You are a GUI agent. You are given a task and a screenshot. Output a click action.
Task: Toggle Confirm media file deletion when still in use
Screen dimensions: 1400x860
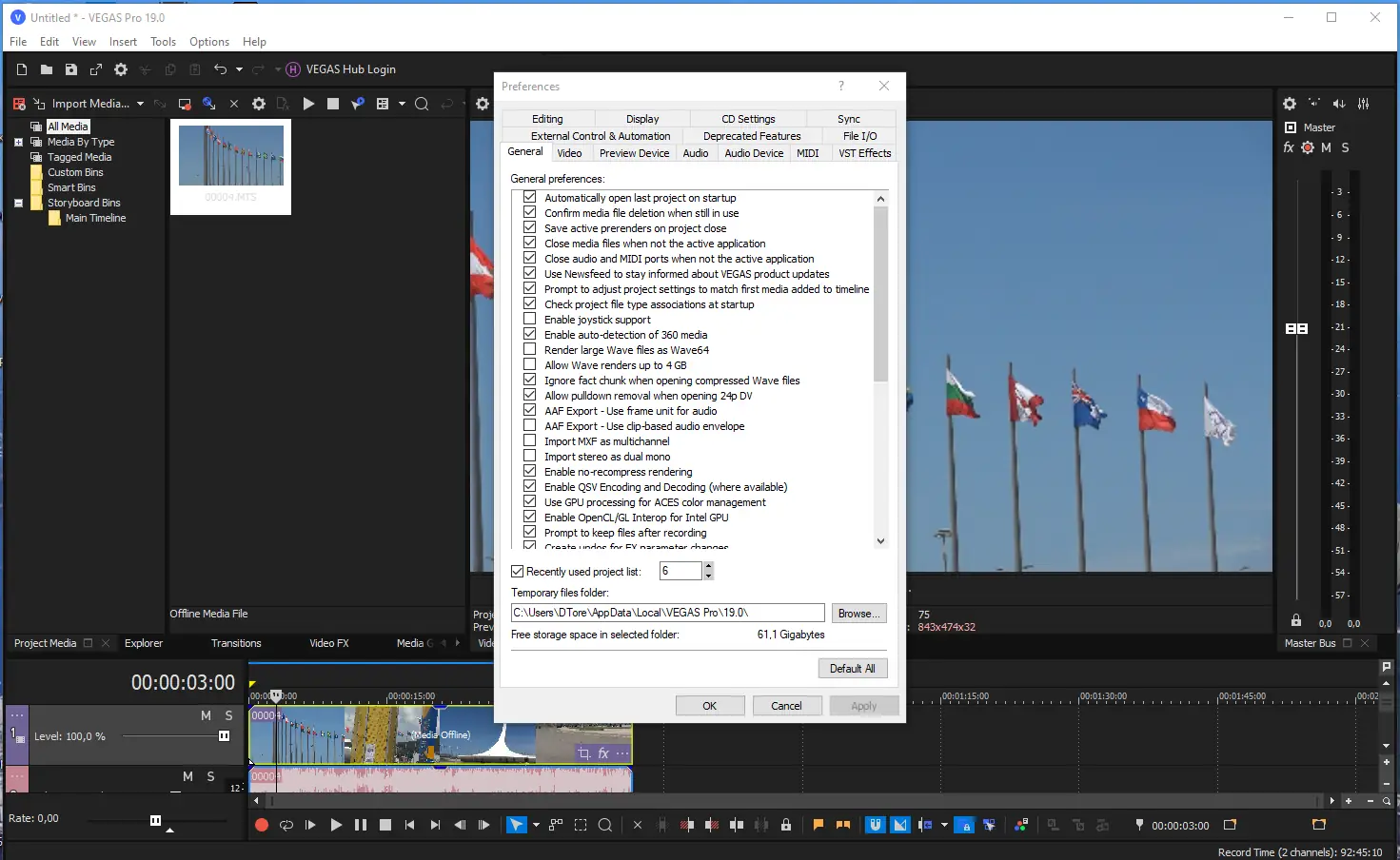[x=530, y=213]
